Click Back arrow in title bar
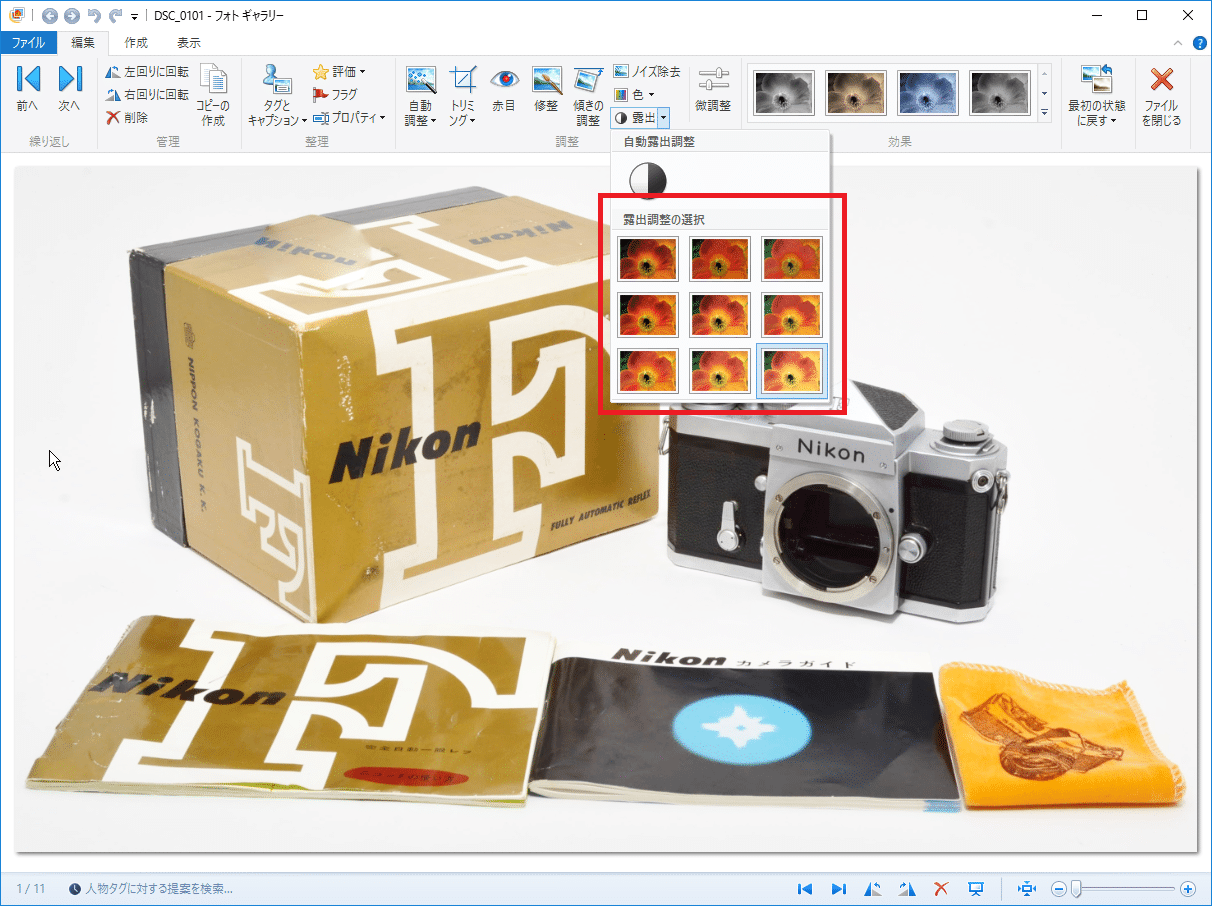The height and width of the screenshot is (906, 1212). coord(50,16)
